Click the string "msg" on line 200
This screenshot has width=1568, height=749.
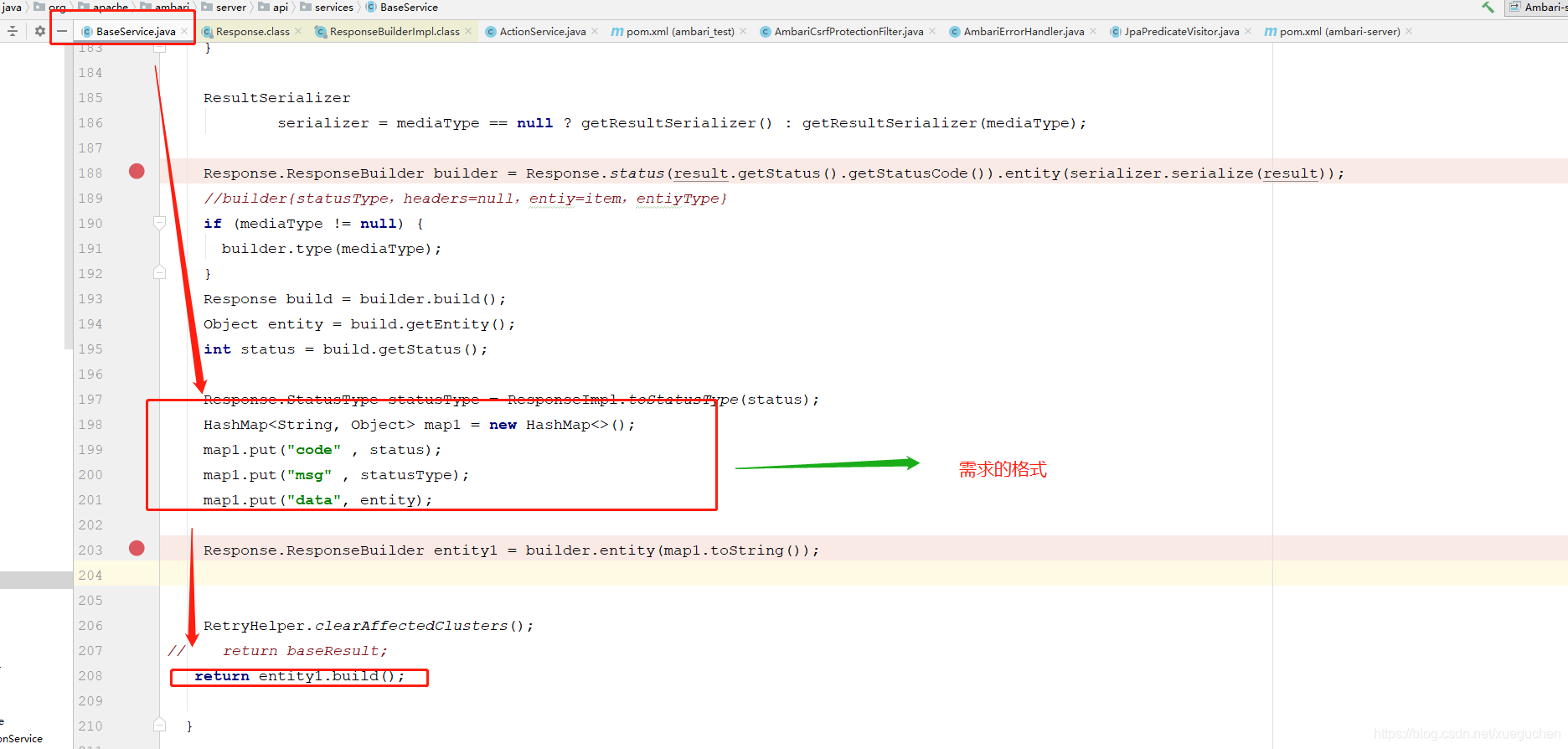(x=309, y=475)
